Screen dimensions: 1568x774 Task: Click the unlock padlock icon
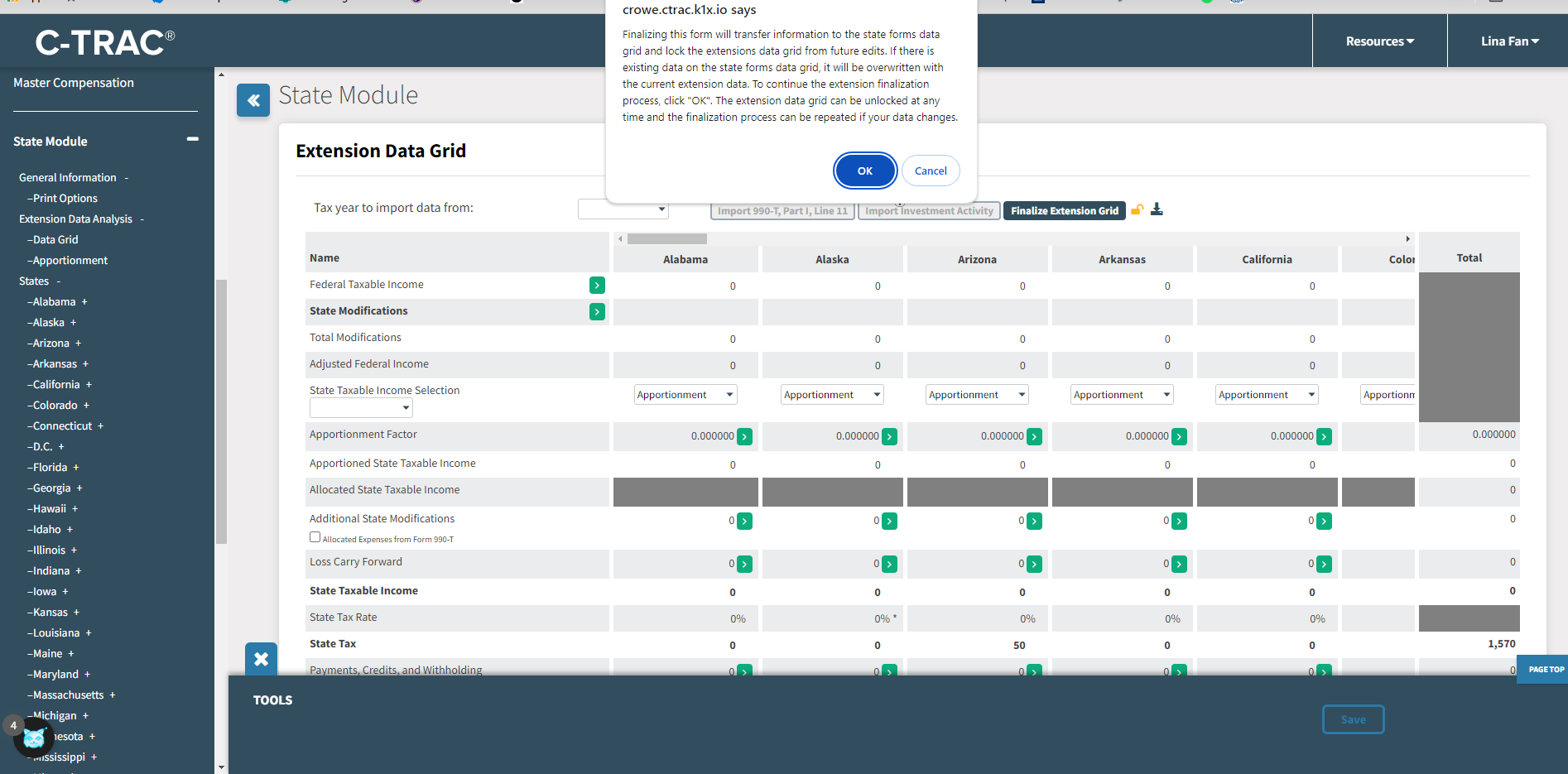[x=1138, y=210]
